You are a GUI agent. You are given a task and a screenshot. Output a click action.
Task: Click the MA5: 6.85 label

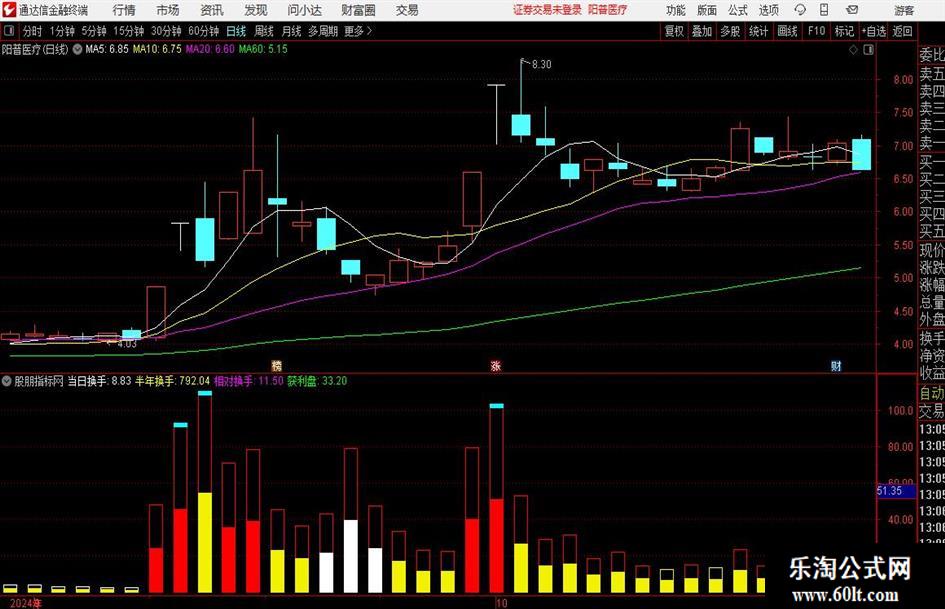pyautogui.click(x=107, y=49)
